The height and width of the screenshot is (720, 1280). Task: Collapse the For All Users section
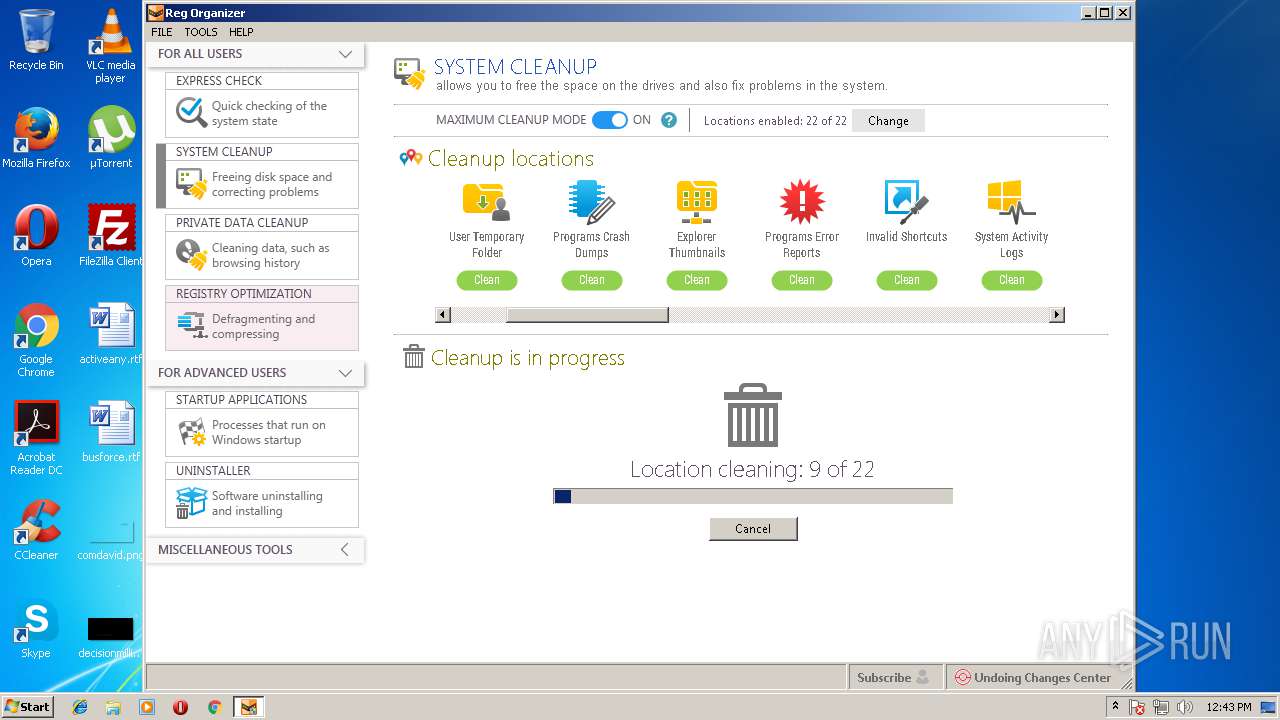pyautogui.click(x=345, y=54)
